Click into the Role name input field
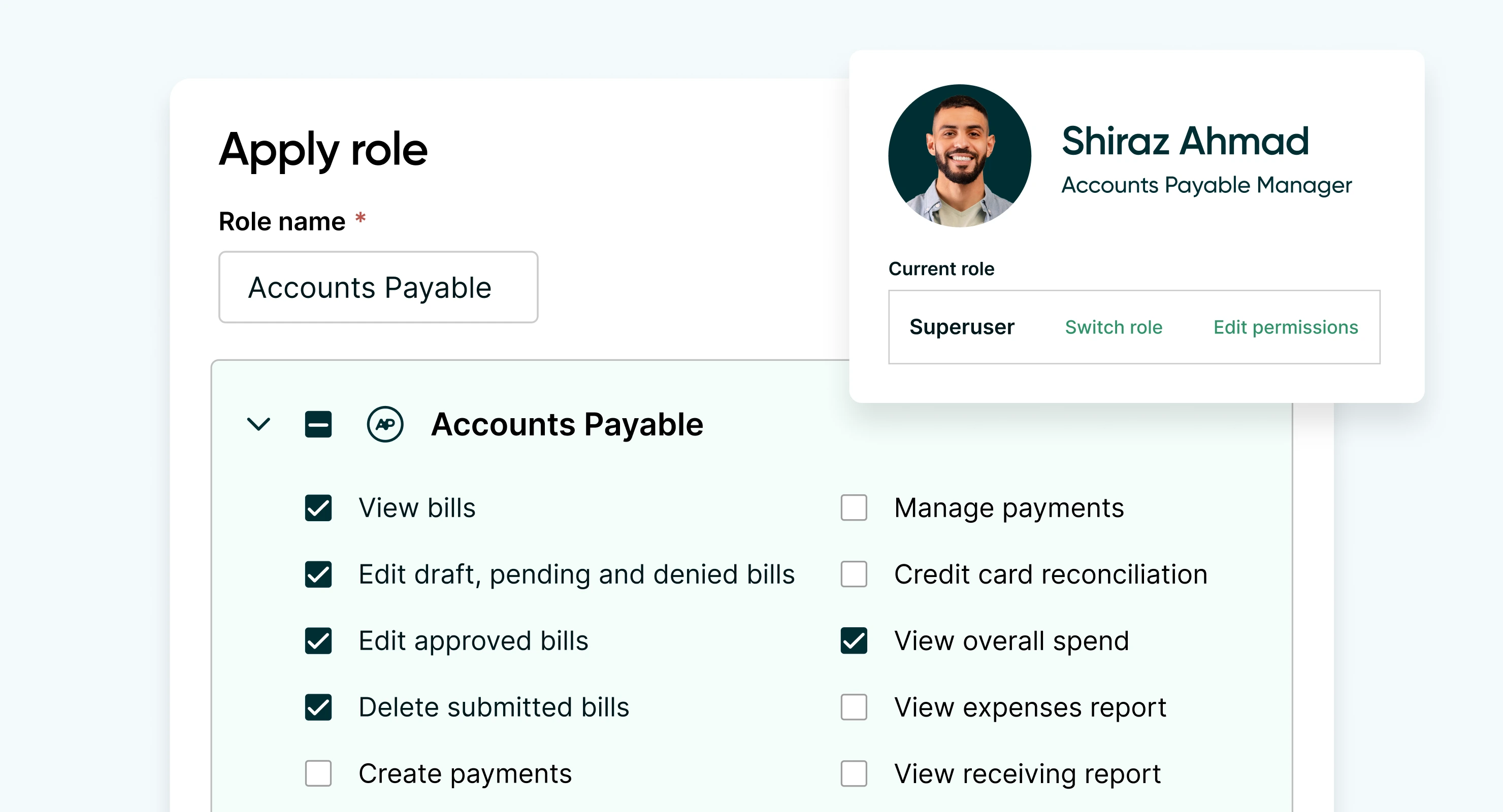Viewport: 1503px width, 812px height. [378, 287]
